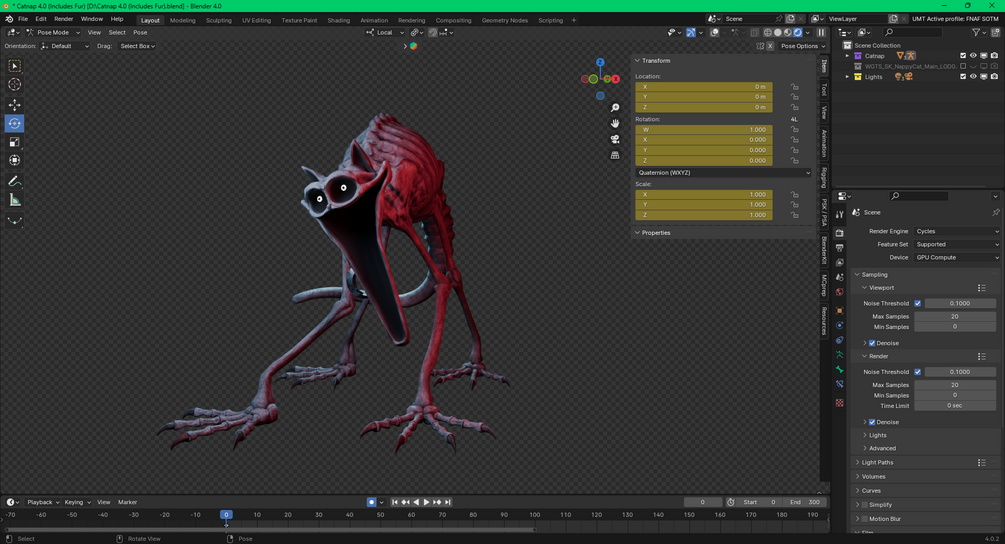The image size is (1005, 544).
Task: Open the Pose Options popover
Action: [801, 46]
